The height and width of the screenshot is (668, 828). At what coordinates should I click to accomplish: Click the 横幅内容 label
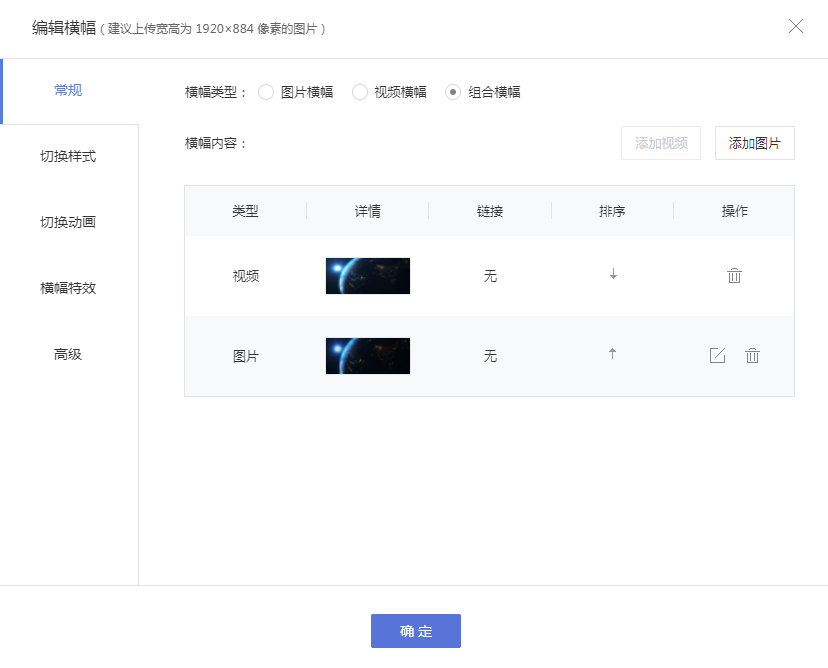[215, 143]
